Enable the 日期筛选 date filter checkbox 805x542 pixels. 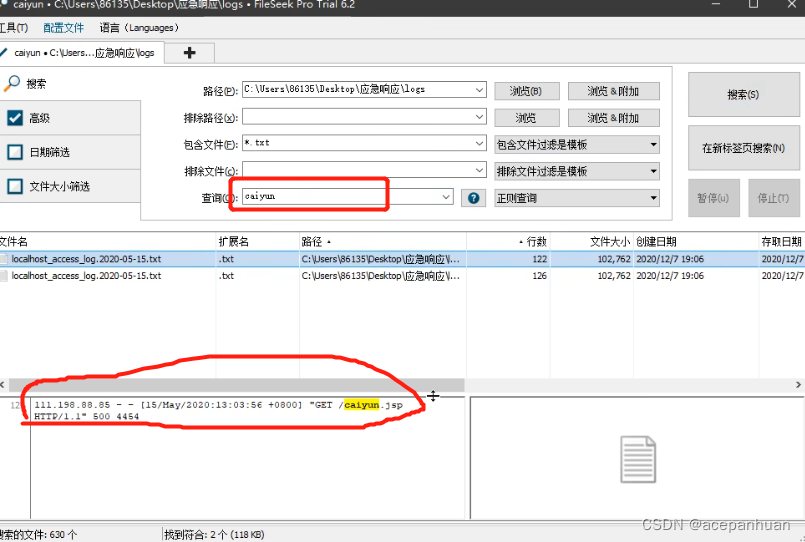click(x=15, y=152)
